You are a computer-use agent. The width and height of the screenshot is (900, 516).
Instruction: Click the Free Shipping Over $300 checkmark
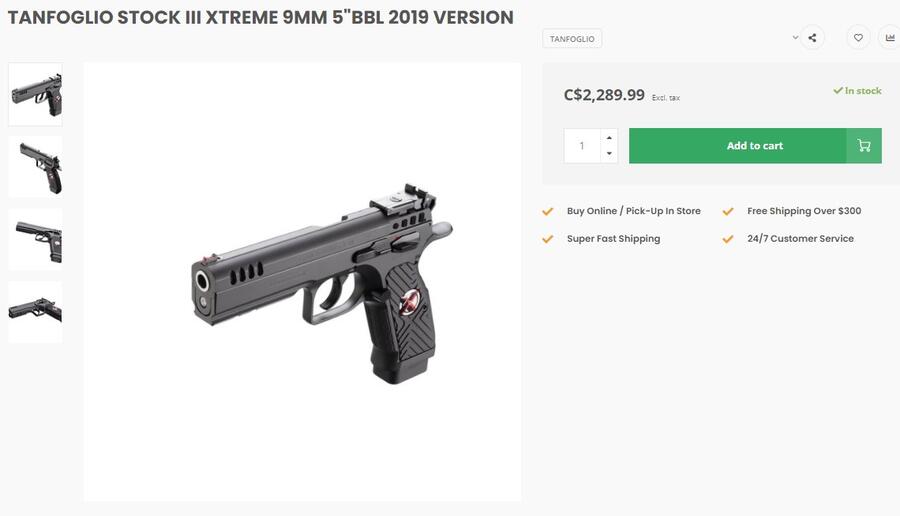click(x=728, y=212)
